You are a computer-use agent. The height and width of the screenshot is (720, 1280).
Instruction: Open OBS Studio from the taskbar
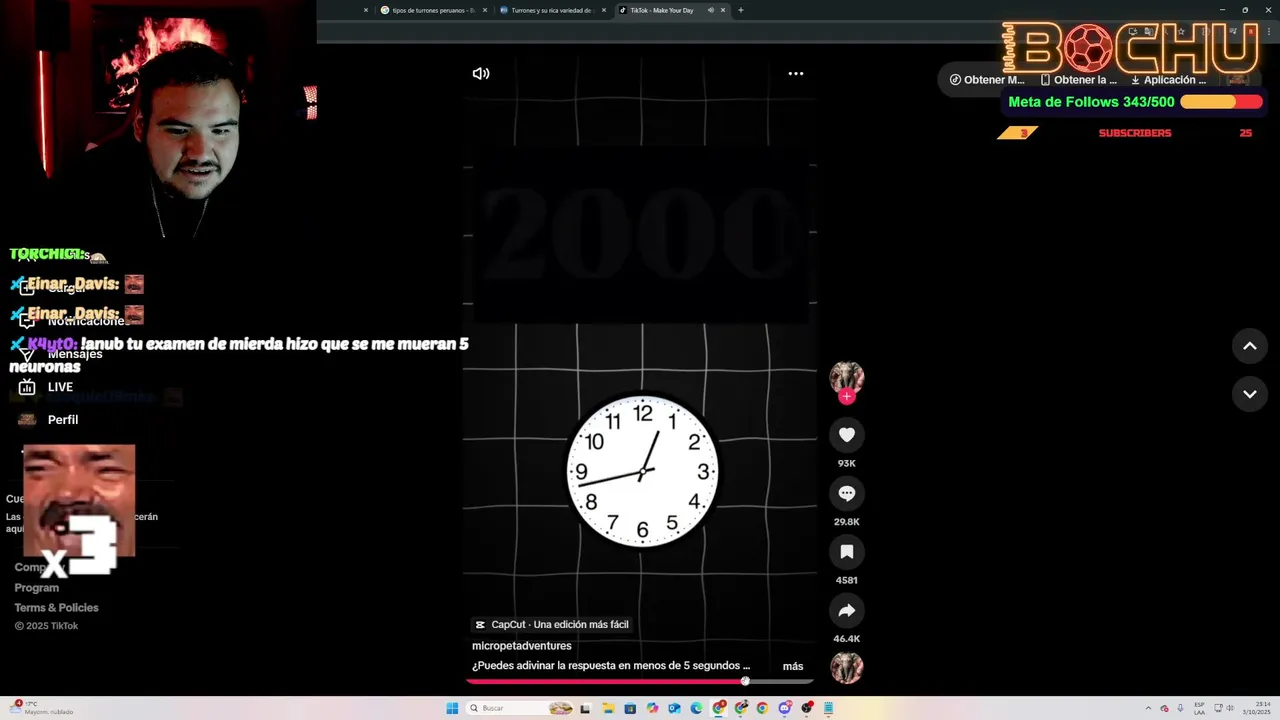807,708
